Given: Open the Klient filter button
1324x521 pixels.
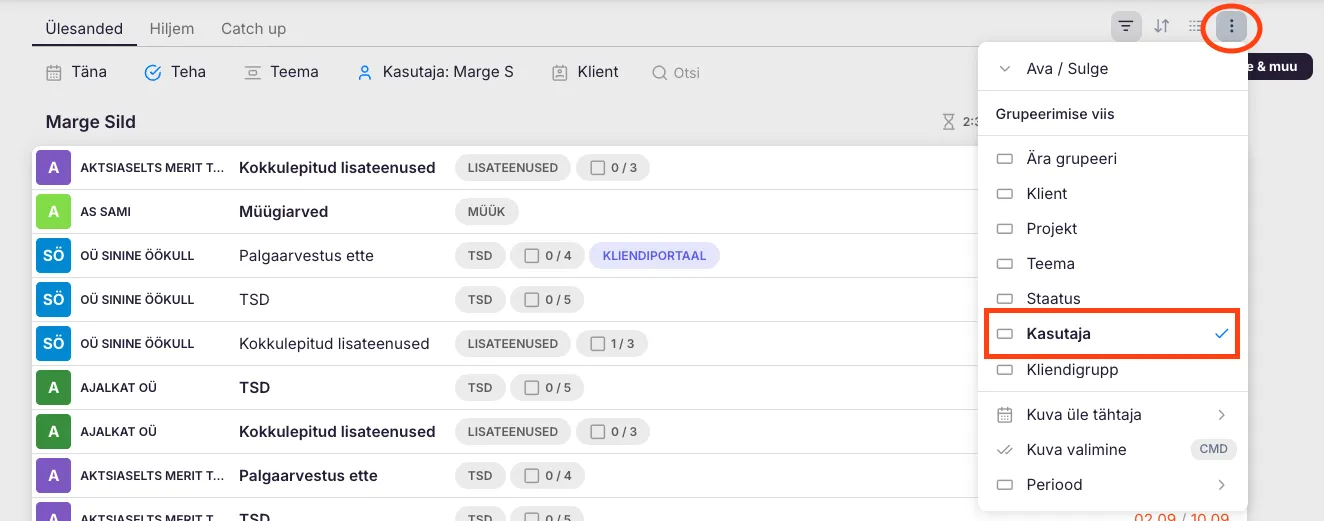Looking at the screenshot, I should (585, 72).
